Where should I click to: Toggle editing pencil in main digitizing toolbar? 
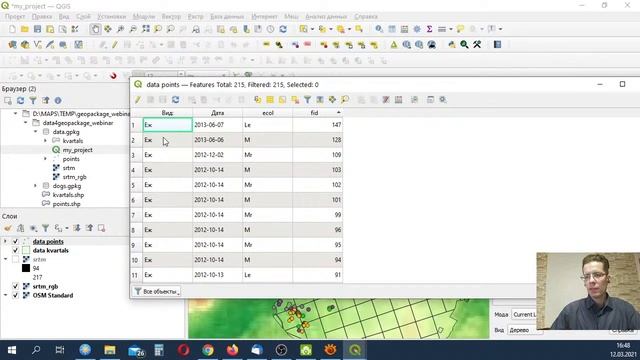[x=115, y=44]
